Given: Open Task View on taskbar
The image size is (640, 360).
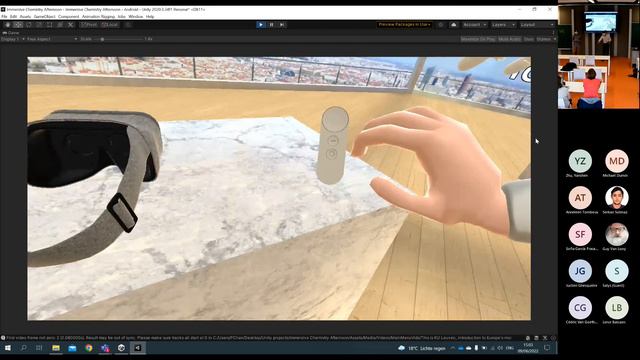Looking at the screenshot, I should [39, 348].
